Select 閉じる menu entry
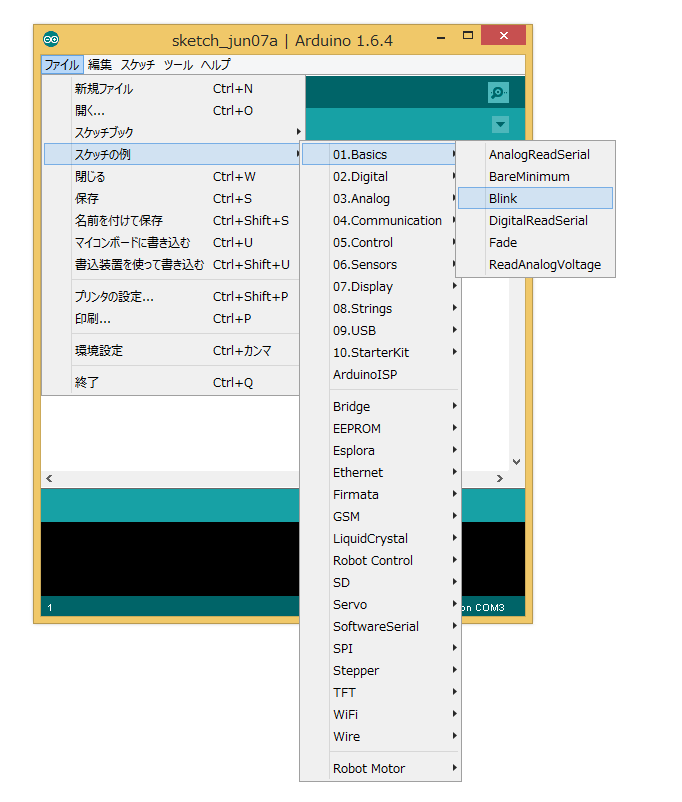Viewport: 682px width, 802px height. coord(172,176)
